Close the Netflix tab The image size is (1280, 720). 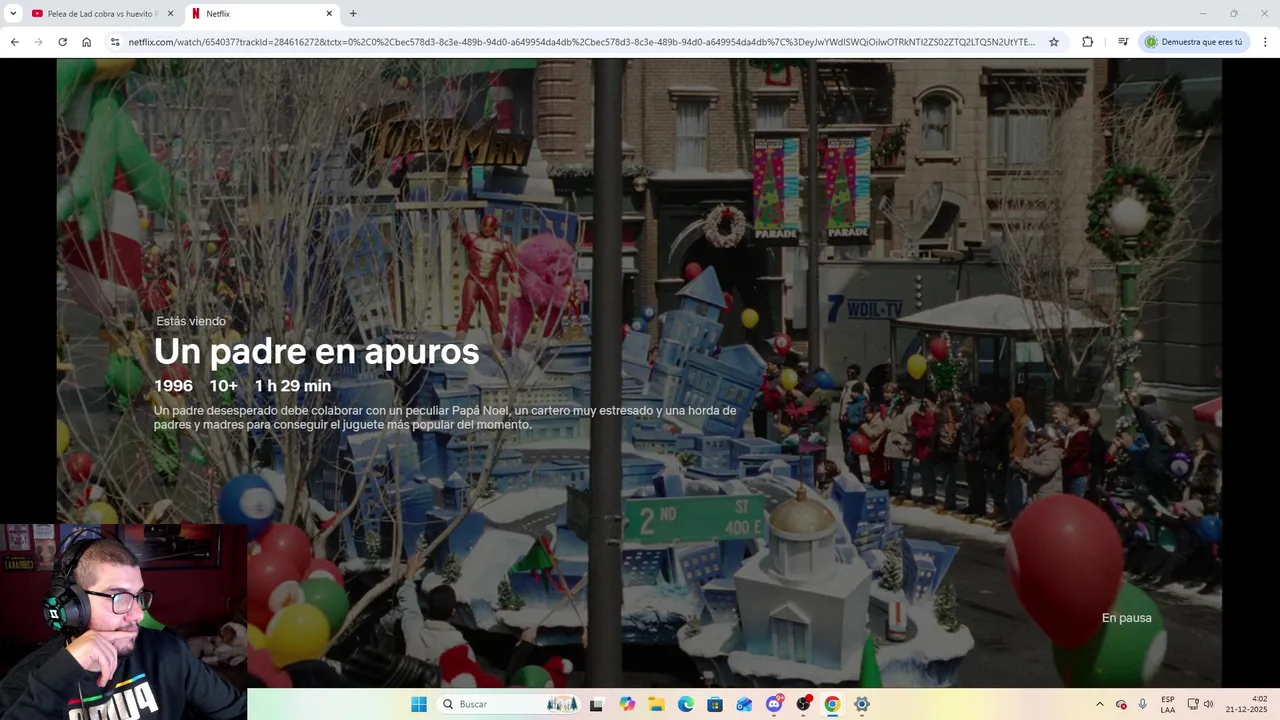[329, 14]
